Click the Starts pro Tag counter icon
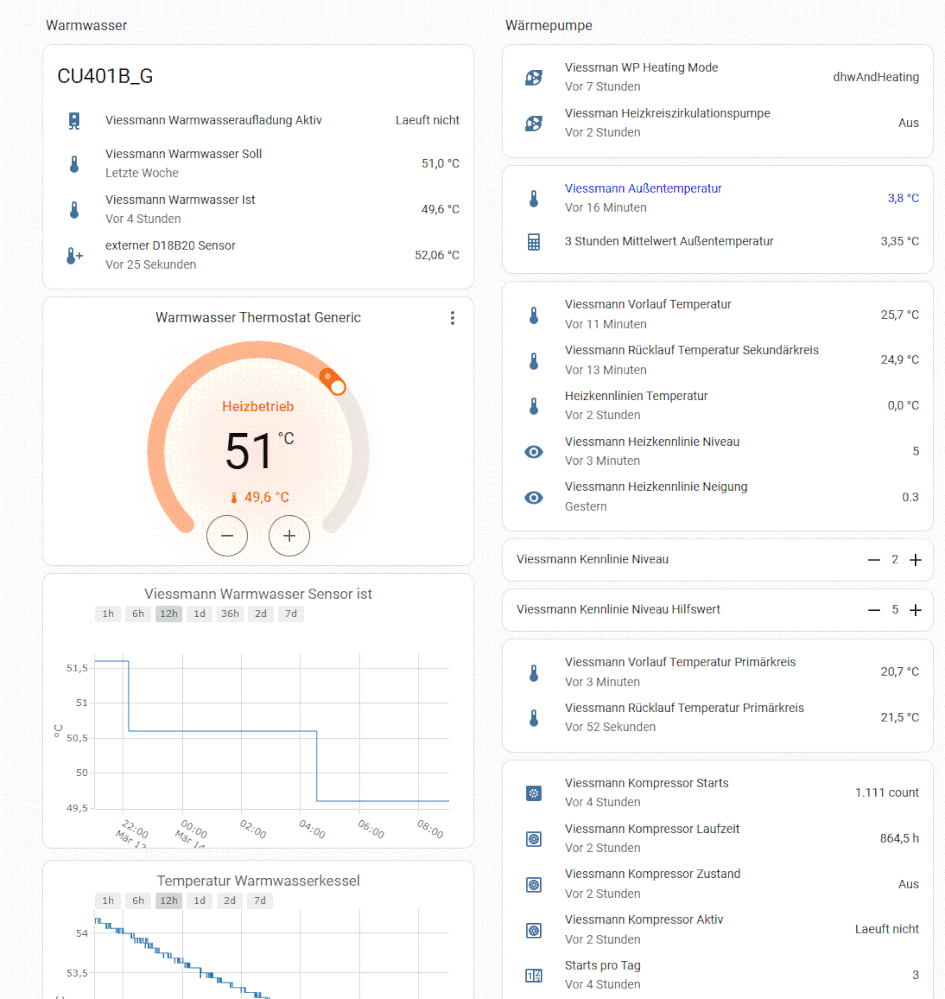The image size is (945, 999). (x=534, y=975)
